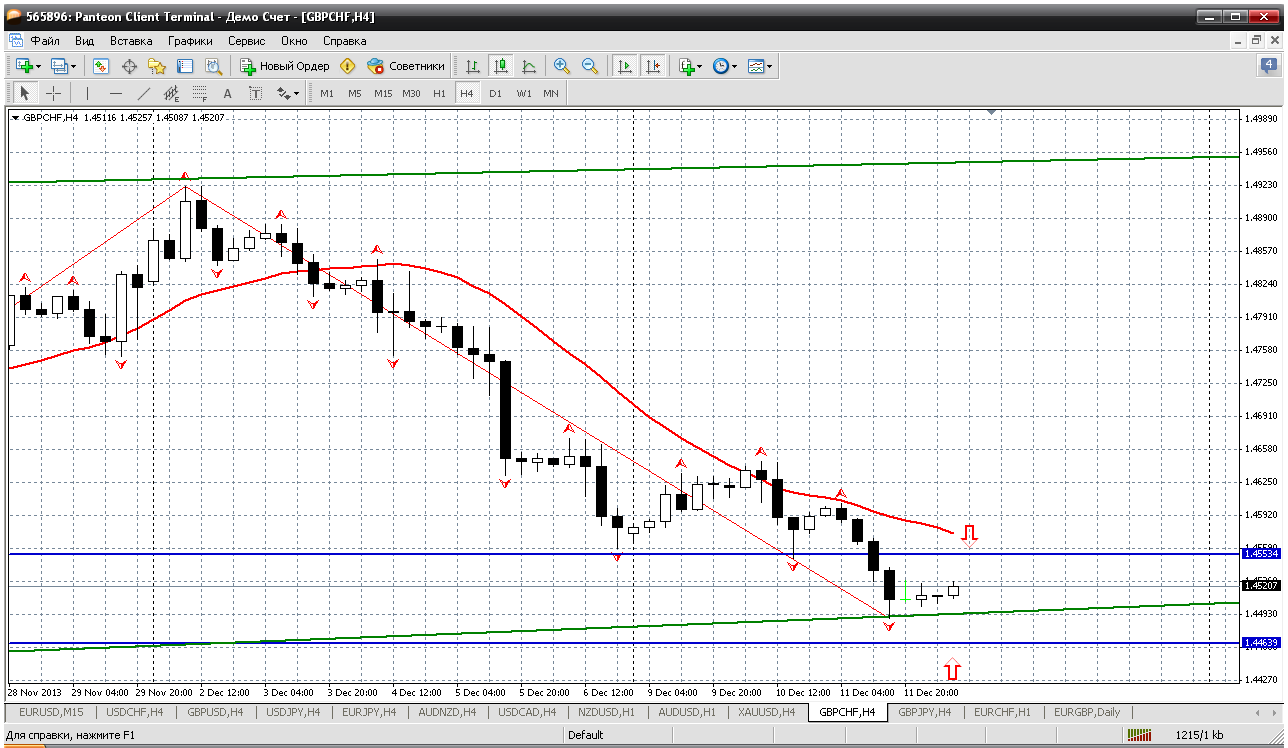The width and height of the screenshot is (1288, 748).
Task: Click the Советники button
Action: point(405,66)
